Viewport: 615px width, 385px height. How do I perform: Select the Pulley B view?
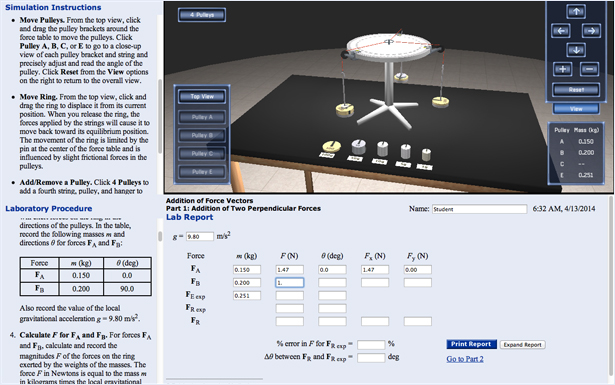[x=202, y=135]
